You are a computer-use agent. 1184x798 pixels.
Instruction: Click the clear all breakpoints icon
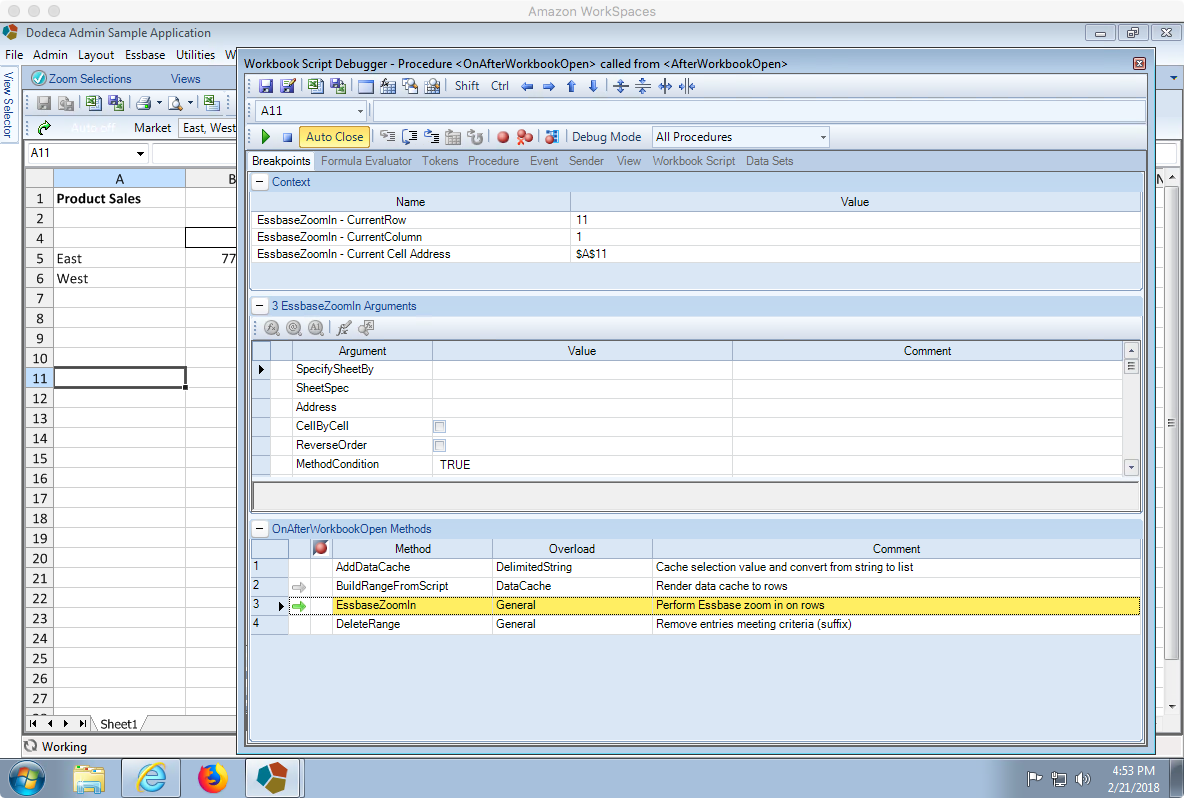click(525, 137)
